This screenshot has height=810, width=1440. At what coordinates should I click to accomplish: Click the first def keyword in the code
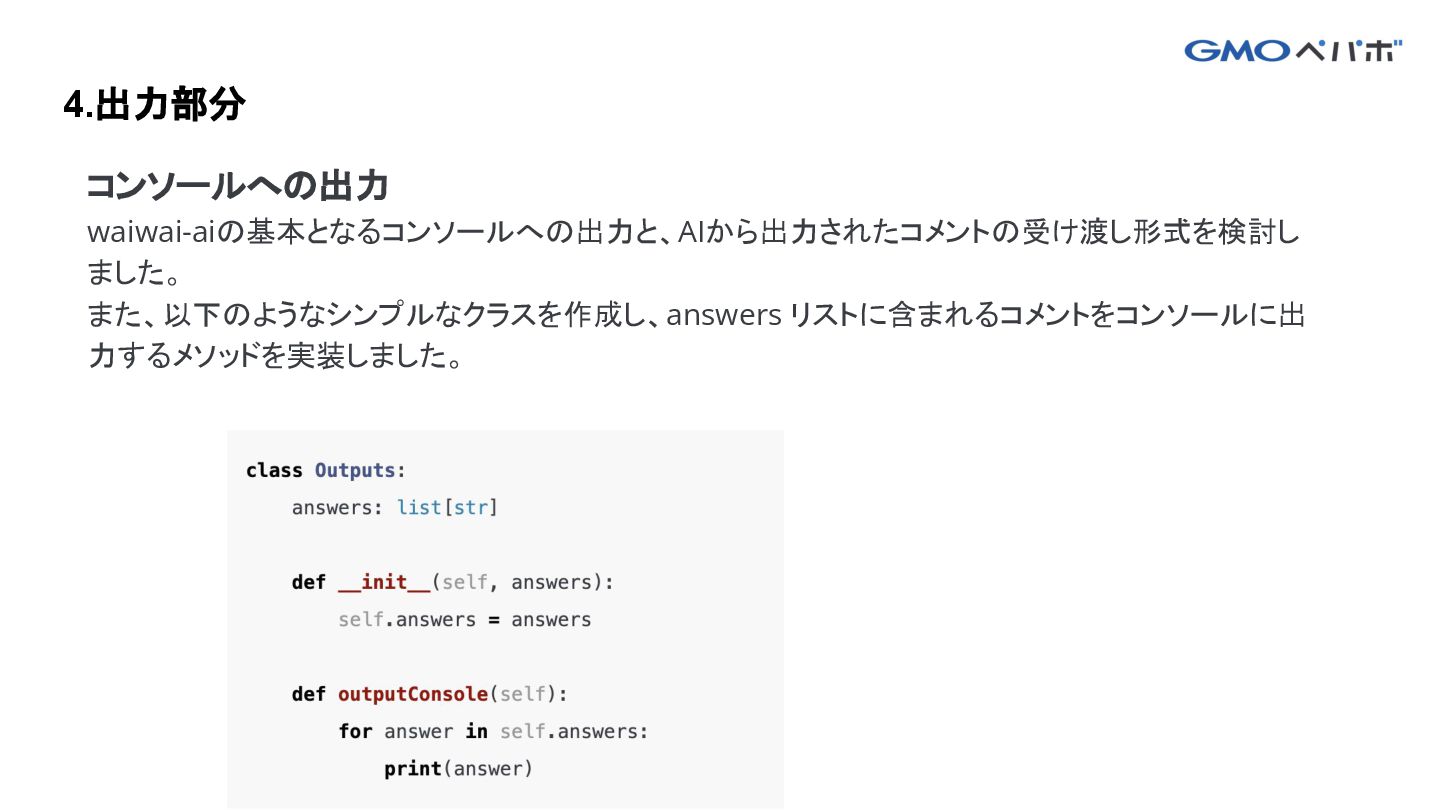[x=309, y=582]
